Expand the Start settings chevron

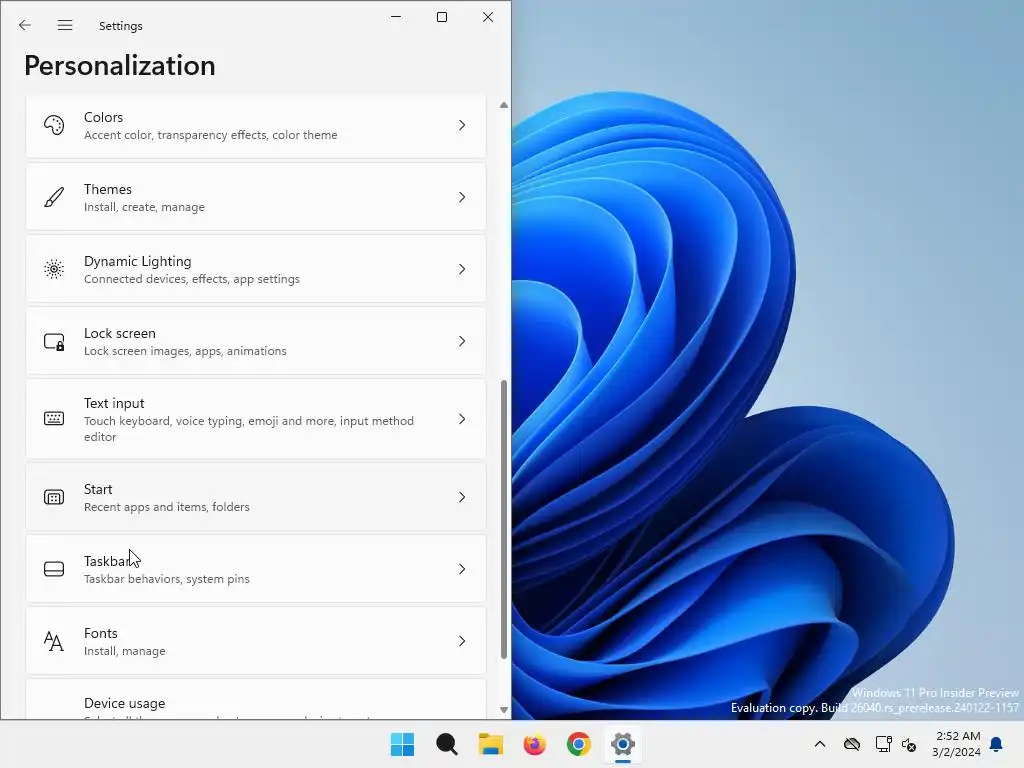click(x=462, y=498)
